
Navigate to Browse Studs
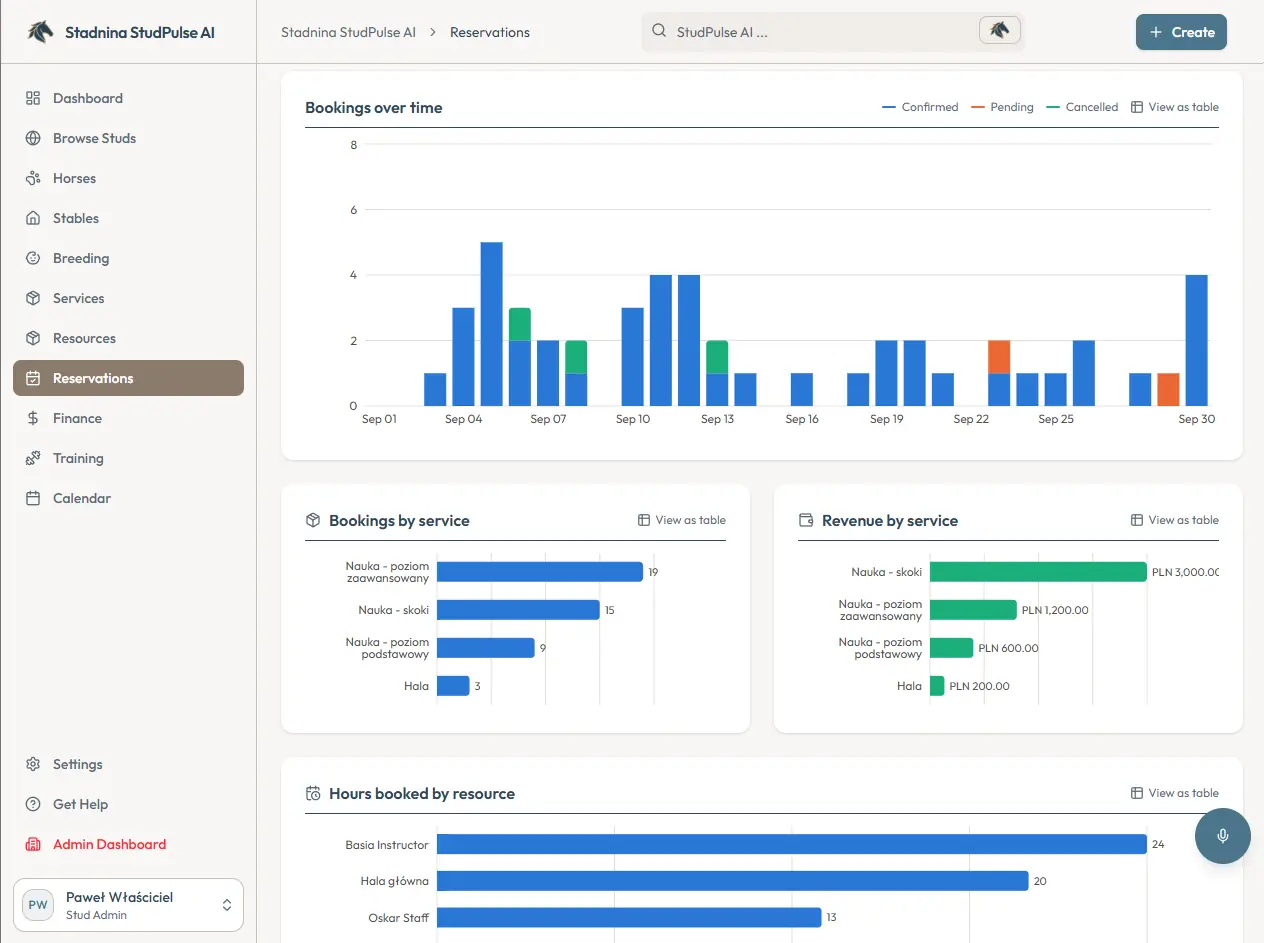(x=128, y=138)
